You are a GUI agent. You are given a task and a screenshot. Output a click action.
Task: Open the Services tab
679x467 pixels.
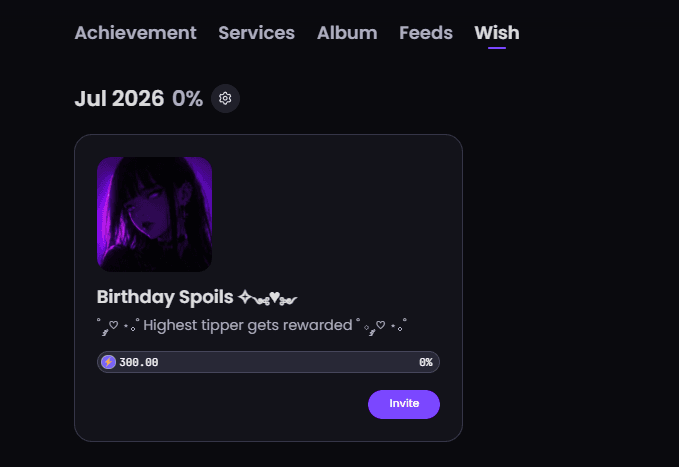(256, 33)
